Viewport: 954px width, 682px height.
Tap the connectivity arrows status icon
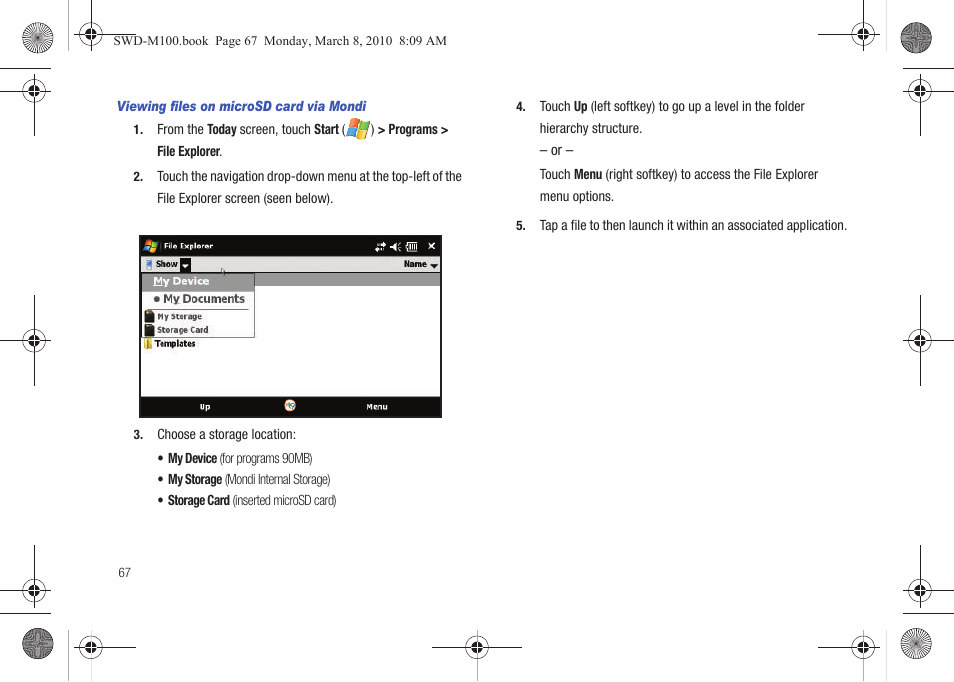380,246
